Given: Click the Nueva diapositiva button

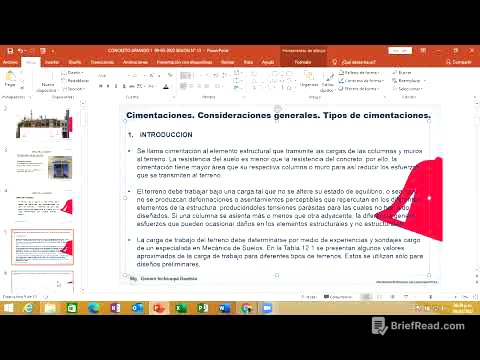Looking at the screenshot, I should point(48,82).
